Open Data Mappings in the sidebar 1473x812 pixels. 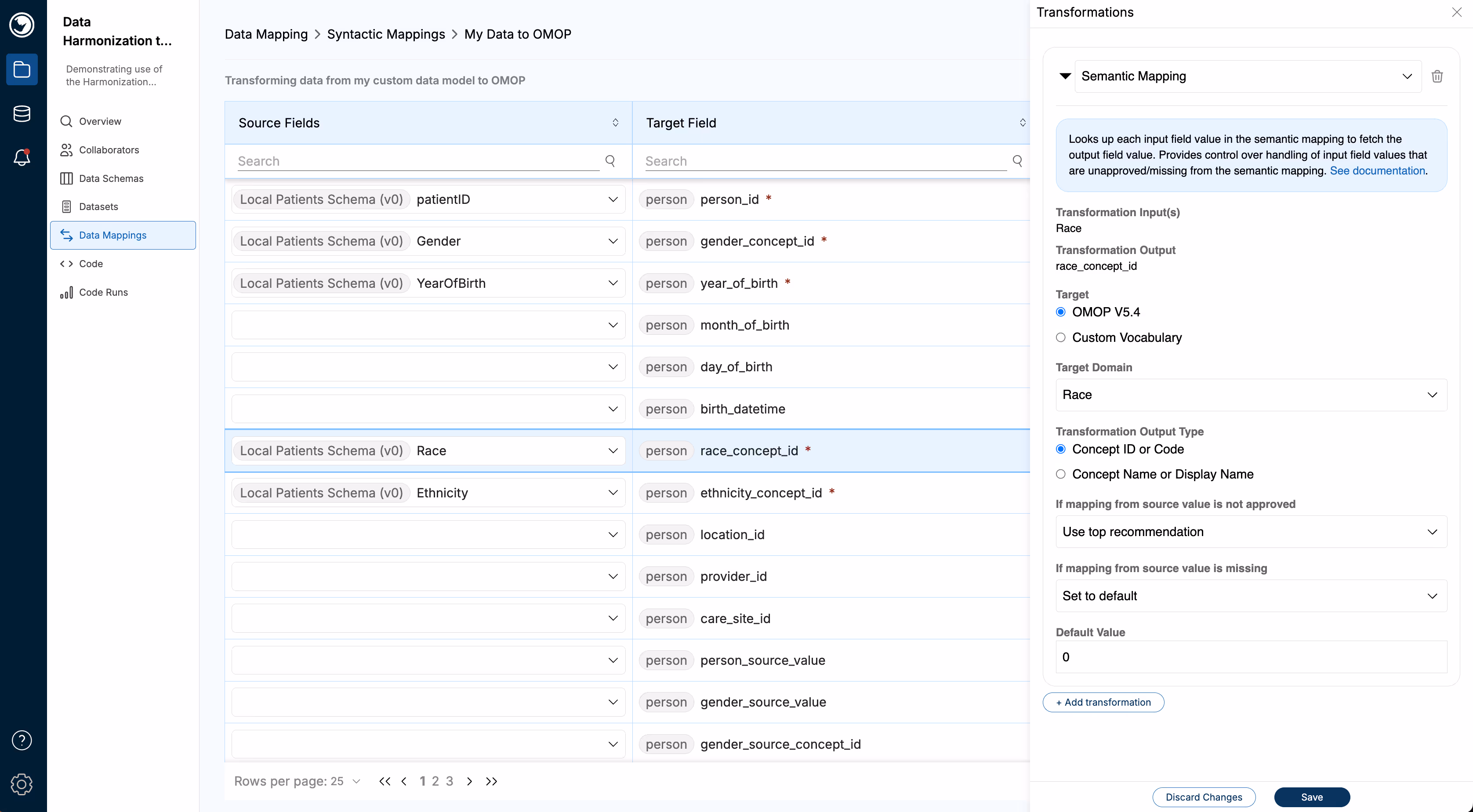[123, 235]
